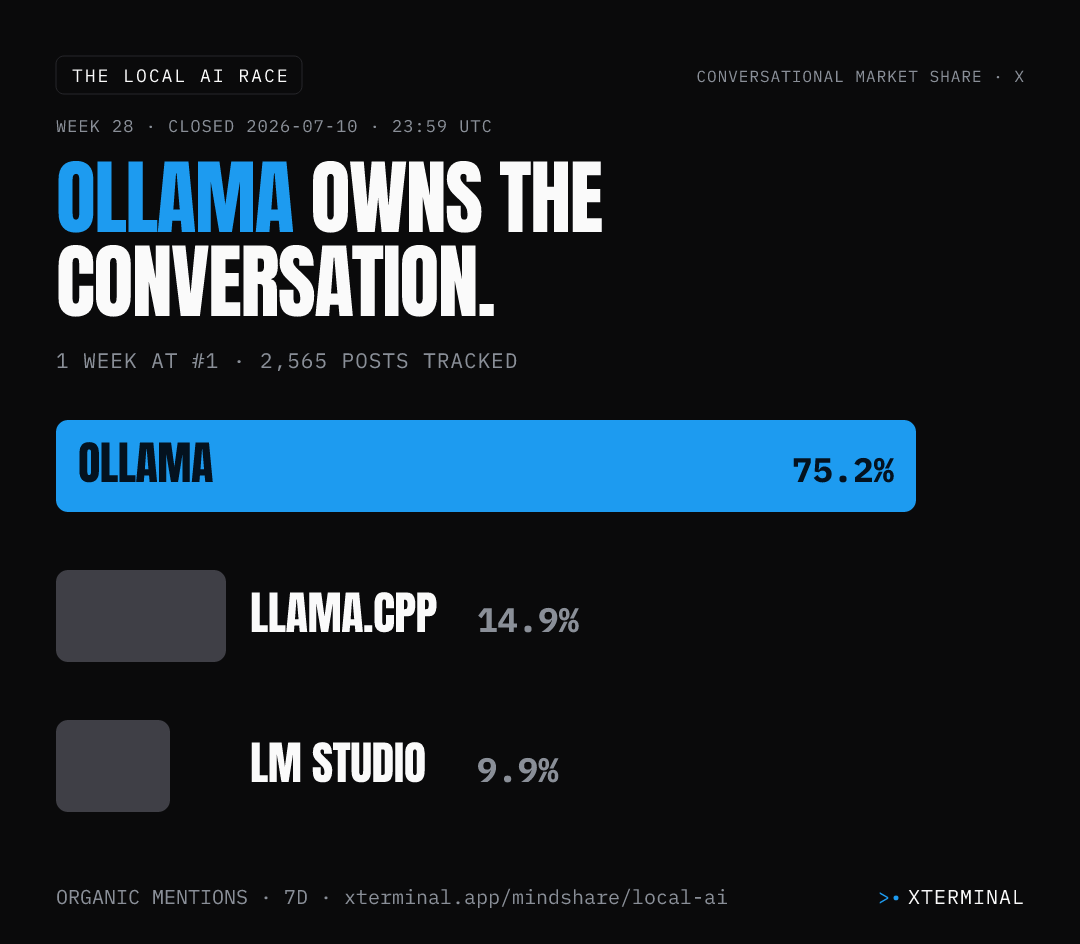Click the 14.9% share value
Image resolution: width=1080 pixels, height=944 pixels.
[528, 620]
